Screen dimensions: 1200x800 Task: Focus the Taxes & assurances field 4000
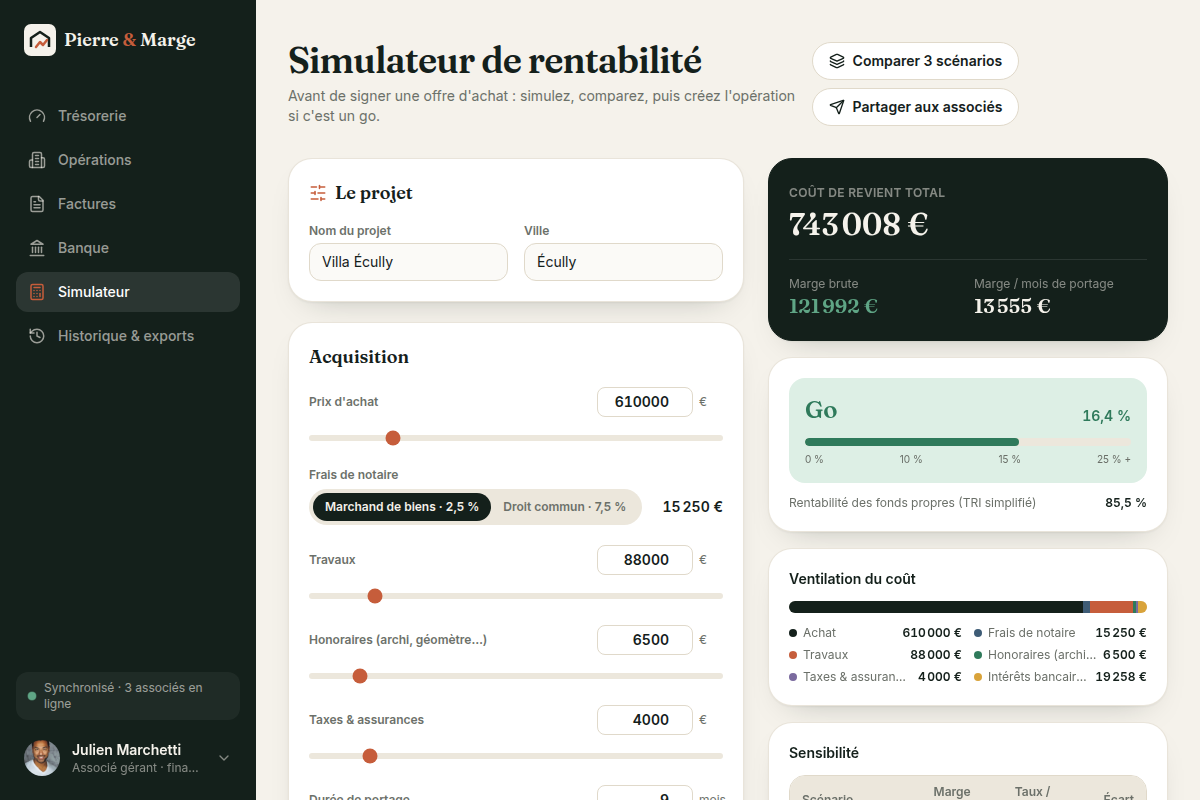point(645,720)
